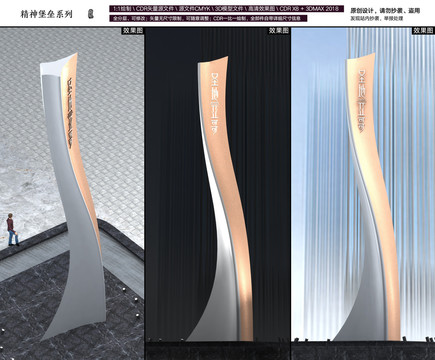
Task: Click the dark lettering on left sculpture
Action: 71,112
